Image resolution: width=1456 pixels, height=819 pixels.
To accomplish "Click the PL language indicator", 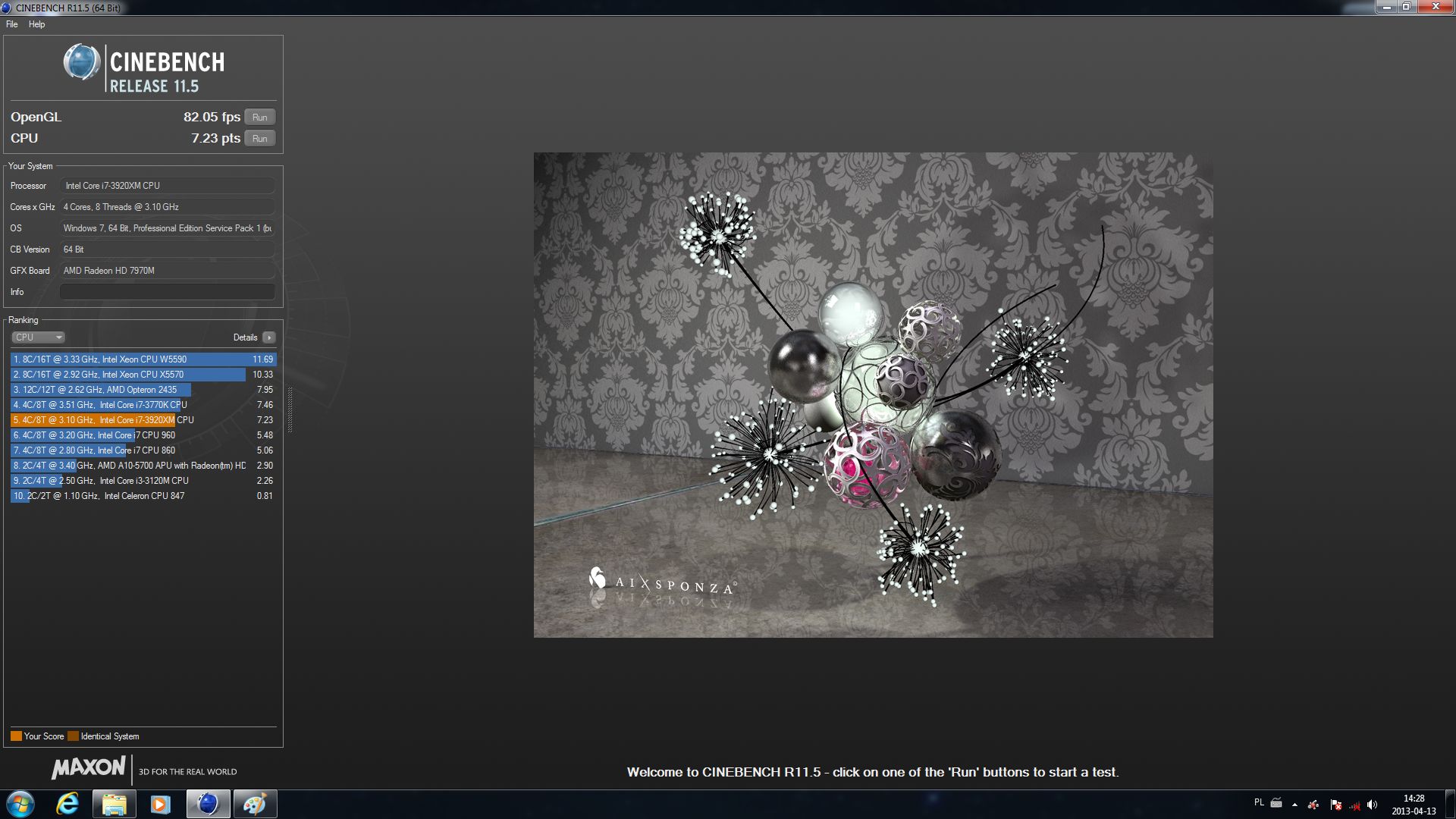I will [x=1259, y=802].
